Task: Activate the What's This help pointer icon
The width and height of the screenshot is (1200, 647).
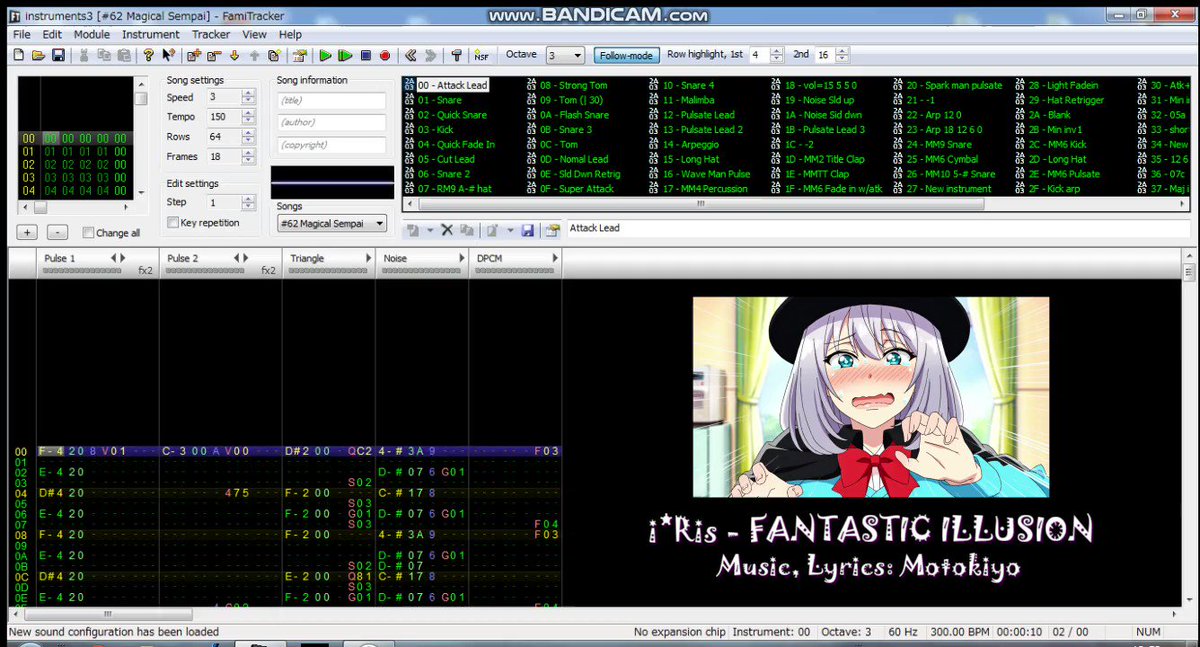Action: click(168, 55)
